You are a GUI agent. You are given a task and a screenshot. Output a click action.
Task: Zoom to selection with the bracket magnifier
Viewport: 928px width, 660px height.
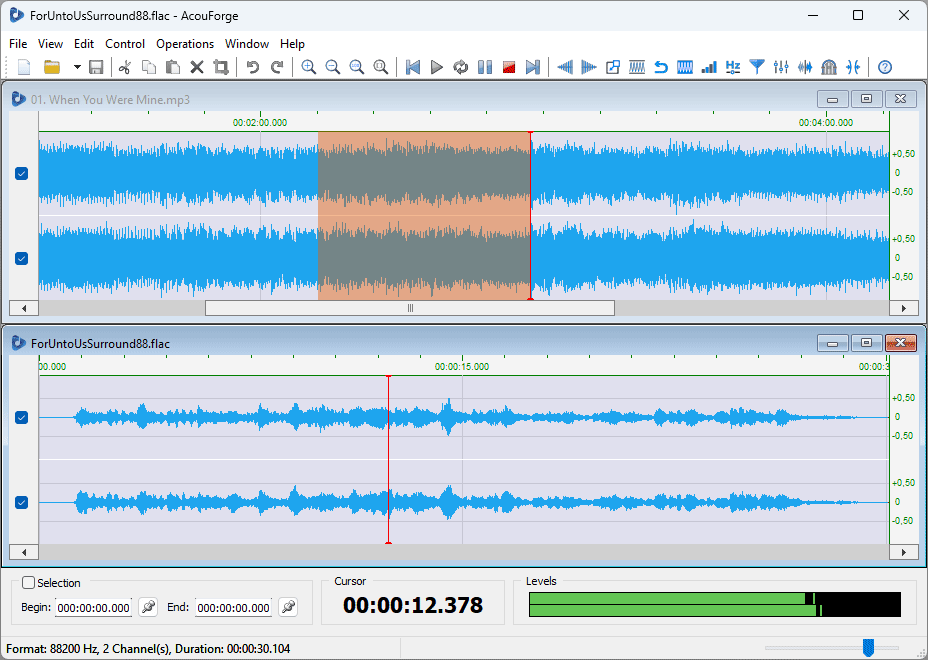(381, 67)
